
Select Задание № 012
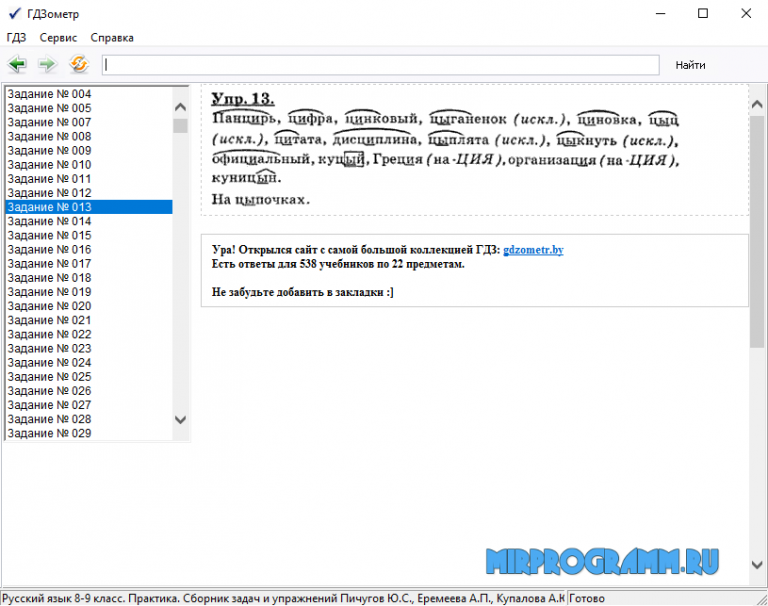[89, 193]
